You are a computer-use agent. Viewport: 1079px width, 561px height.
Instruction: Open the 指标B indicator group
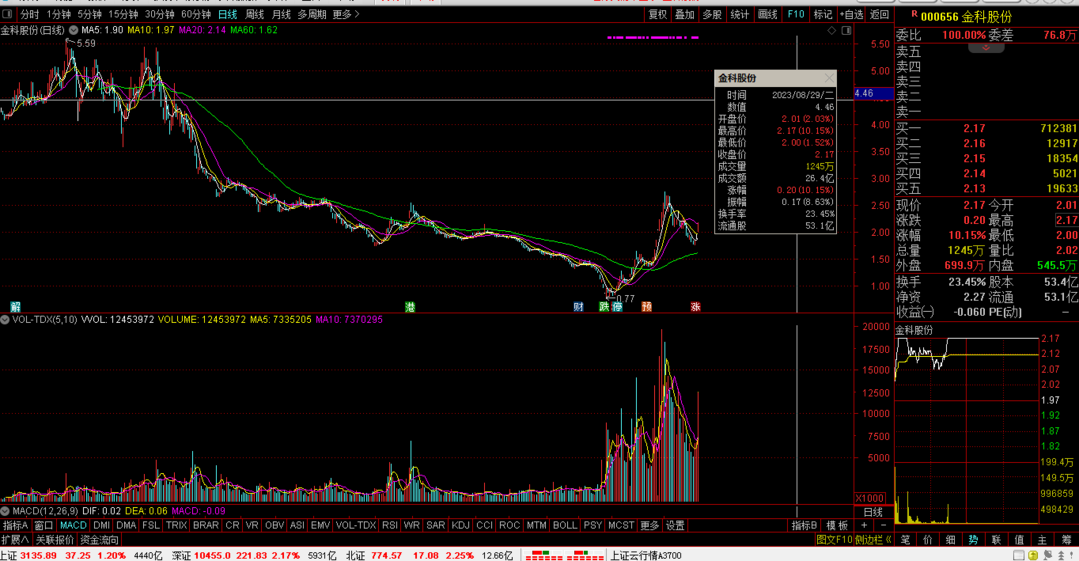(x=804, y=525)
